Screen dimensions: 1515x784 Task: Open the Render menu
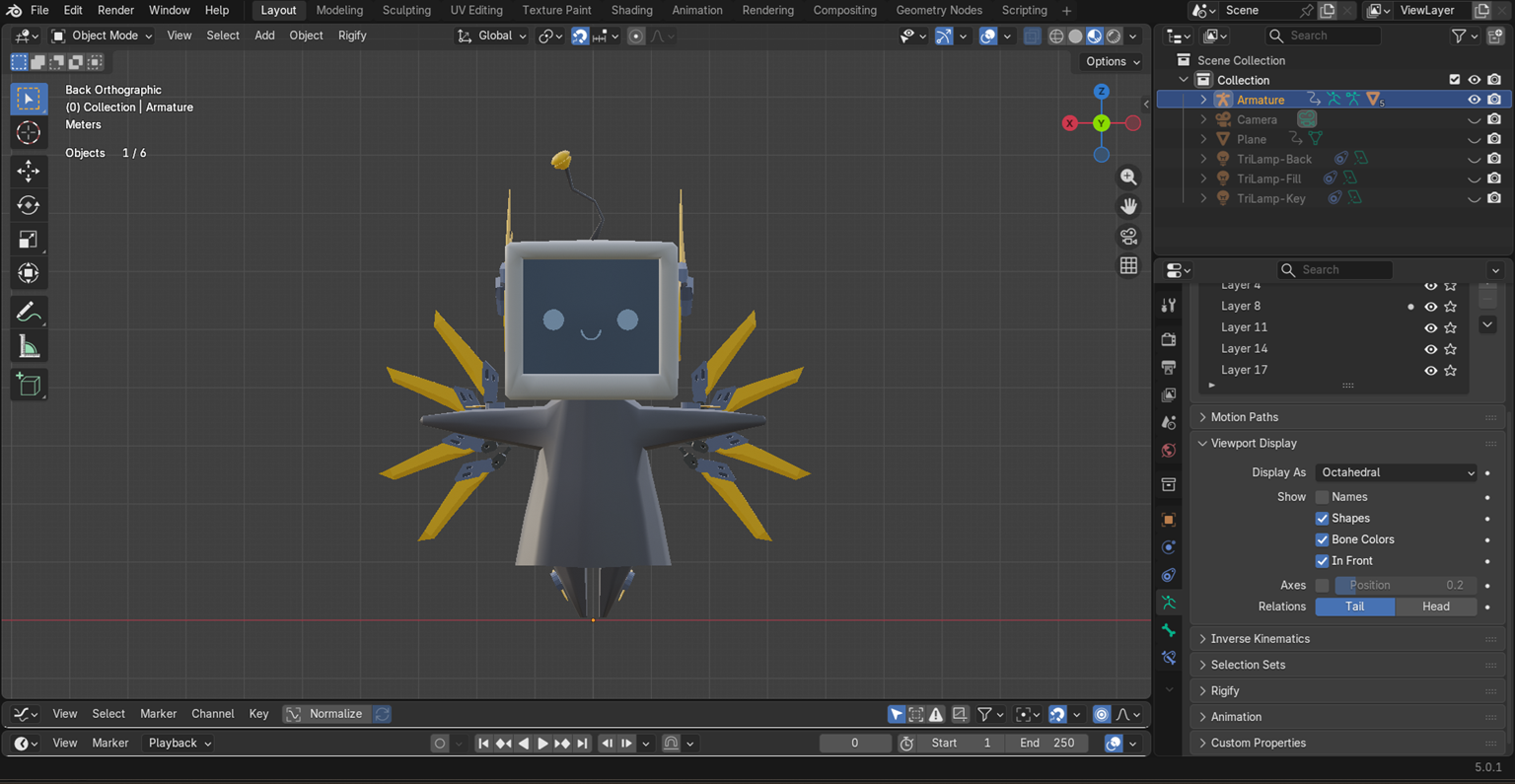point(115,10)
